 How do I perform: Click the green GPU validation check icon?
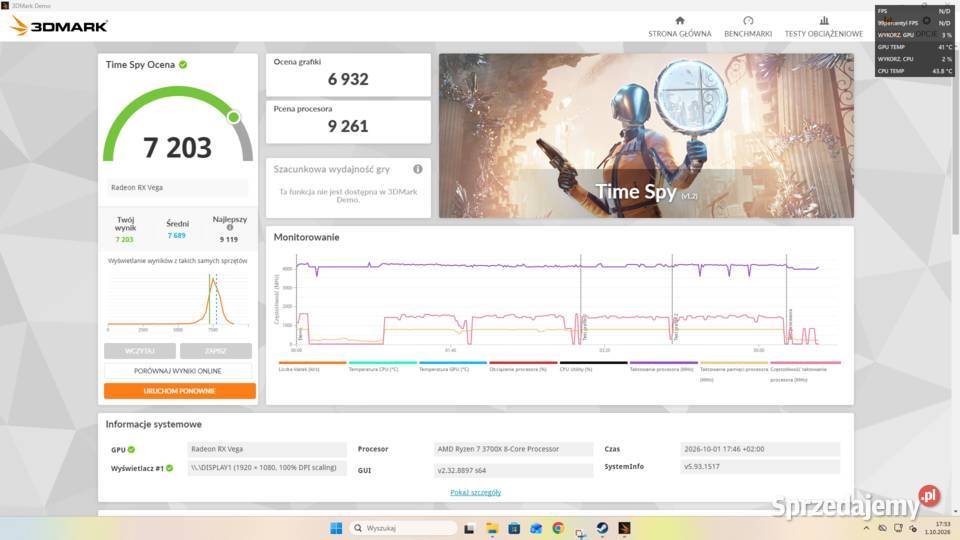point(131,449)
